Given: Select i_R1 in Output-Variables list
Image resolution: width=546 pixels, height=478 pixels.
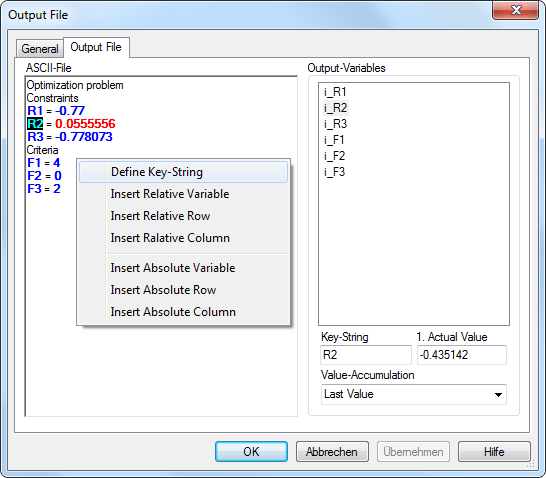Looking at the screenshot, I should (335, 92).
